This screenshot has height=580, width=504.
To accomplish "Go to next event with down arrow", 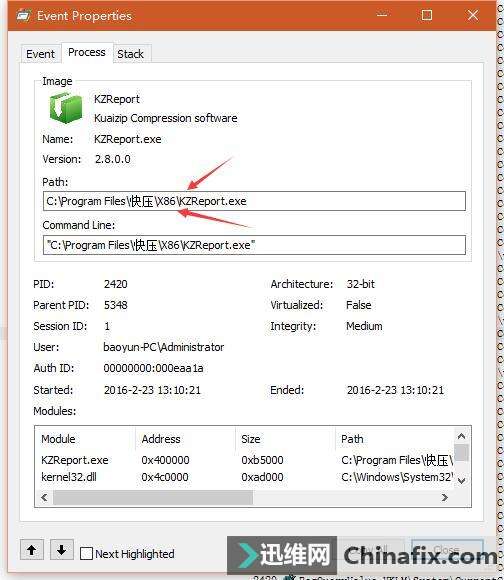I will (62, 550).
